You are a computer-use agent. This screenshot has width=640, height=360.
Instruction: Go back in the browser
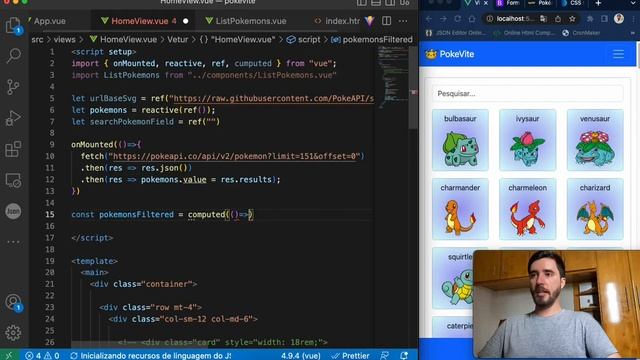pos(429,19)
